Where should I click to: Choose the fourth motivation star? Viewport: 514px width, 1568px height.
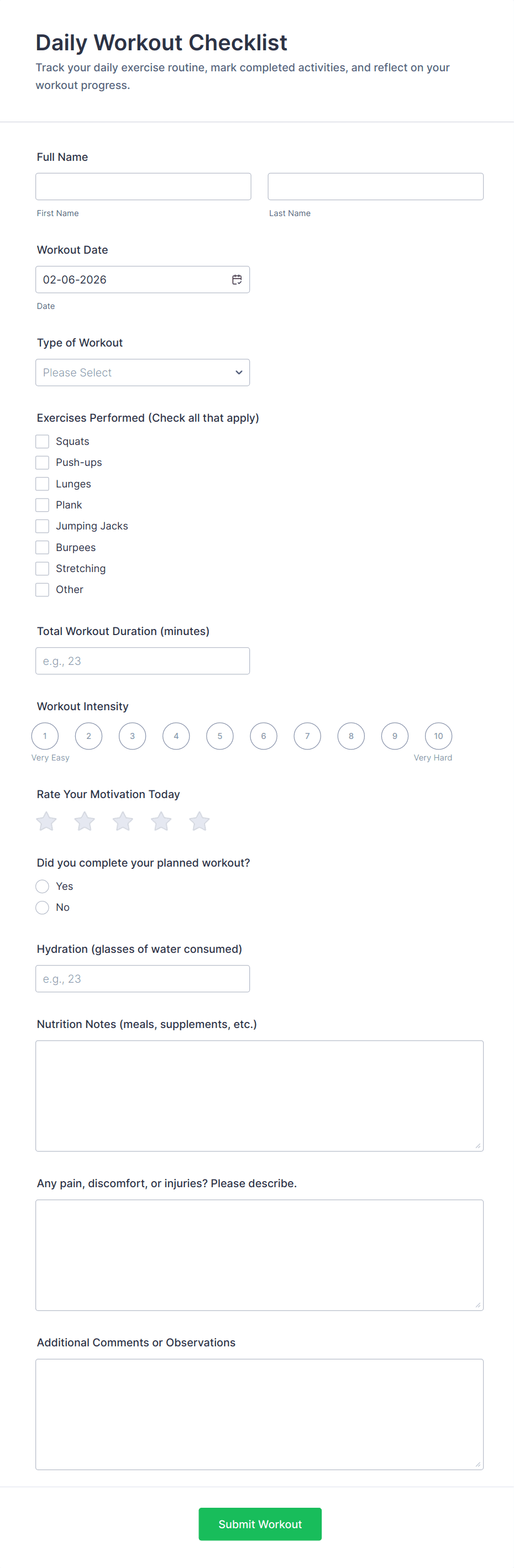tap(161, 821)
